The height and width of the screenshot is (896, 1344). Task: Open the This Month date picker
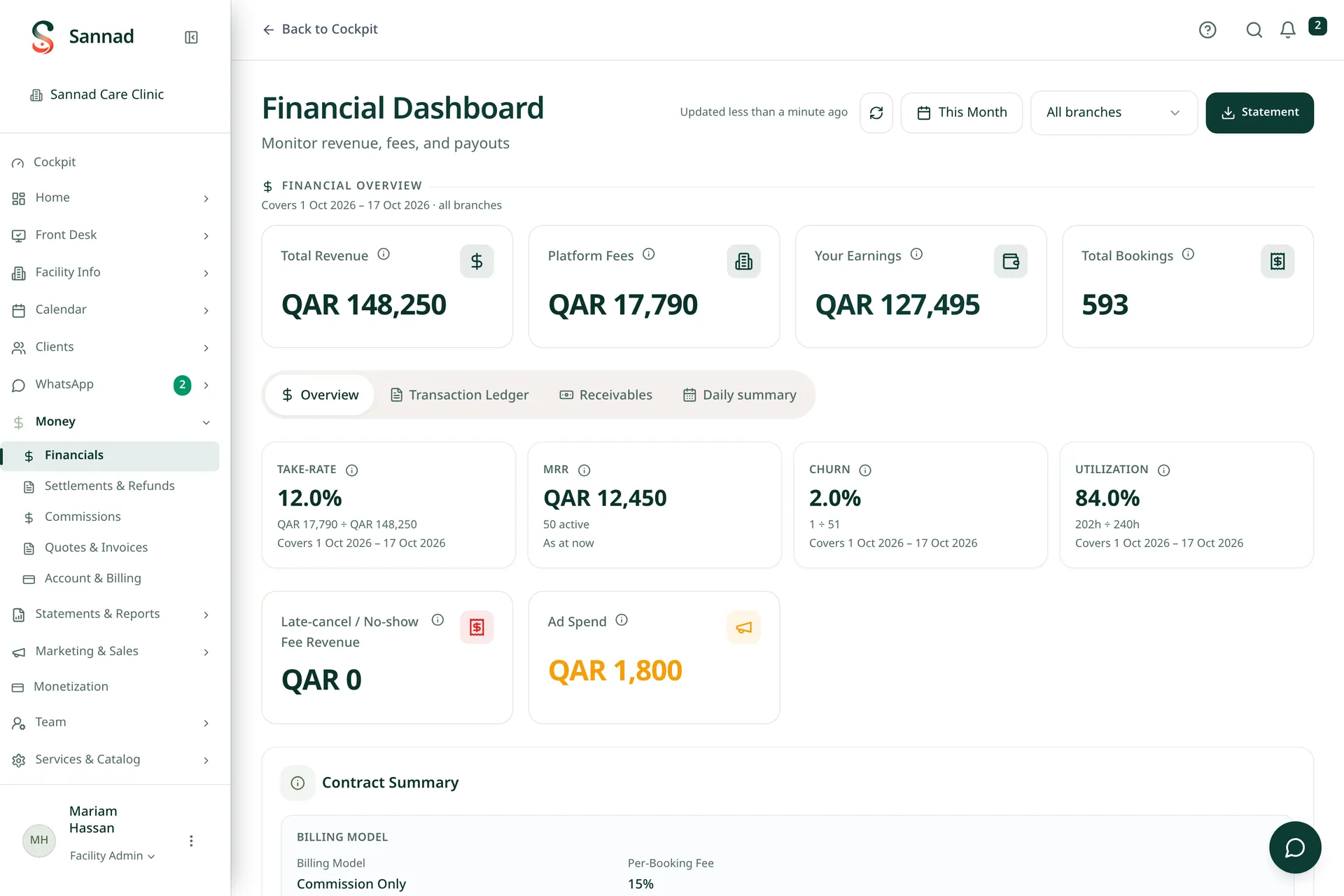[961, 113]
